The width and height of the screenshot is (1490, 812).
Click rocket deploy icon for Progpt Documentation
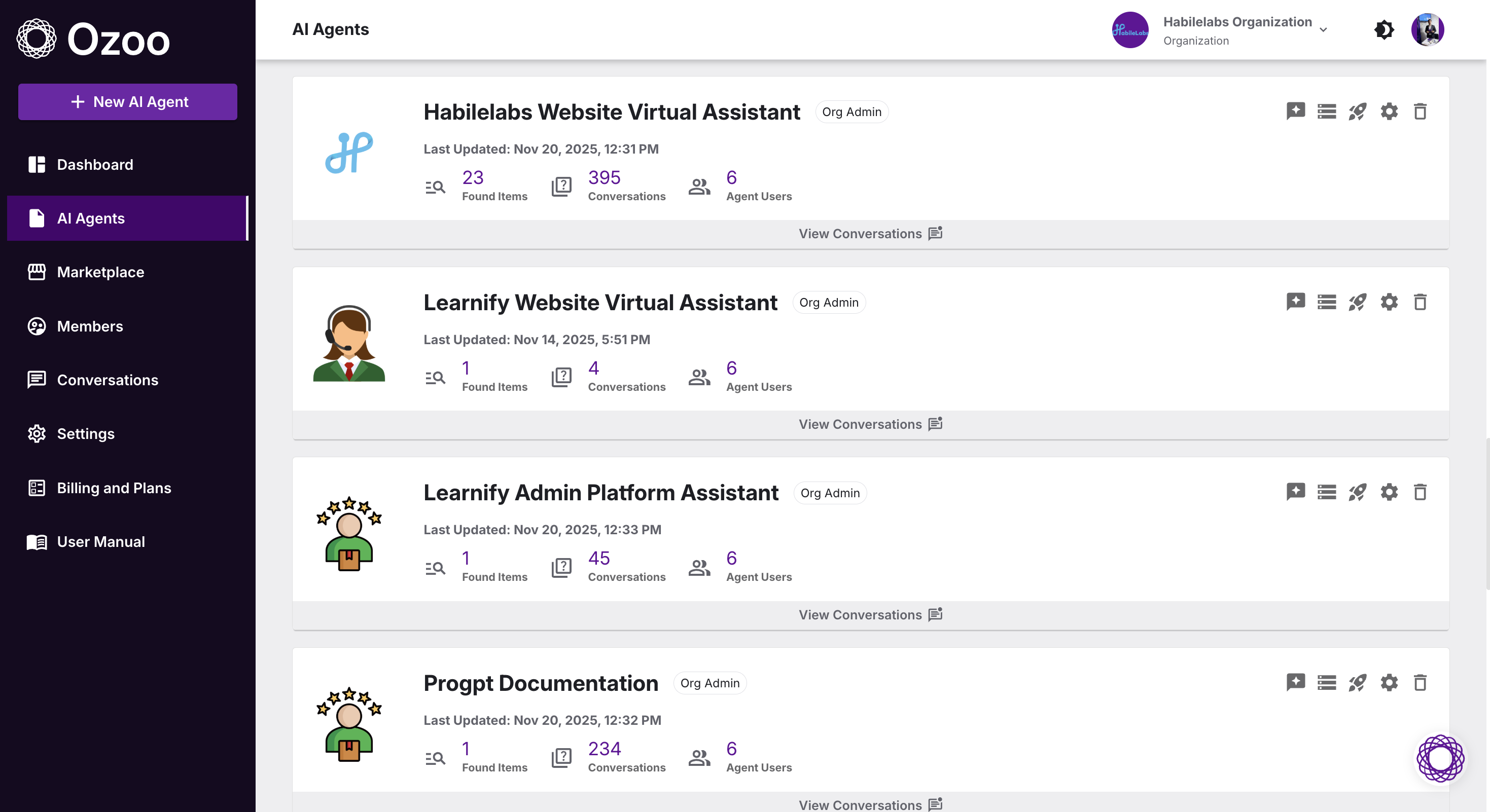1358,683
